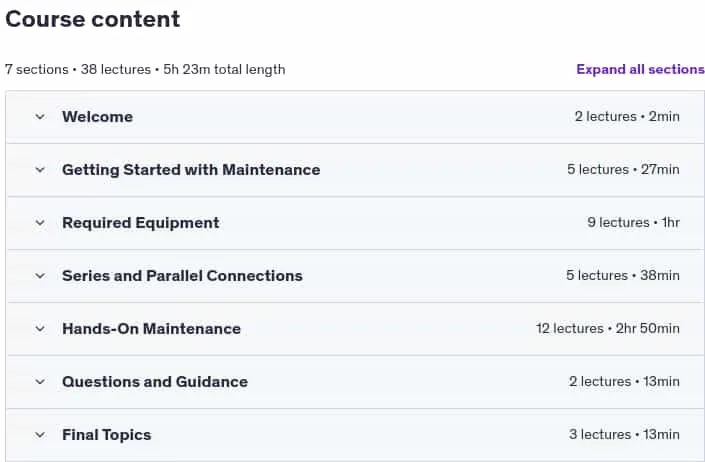
Task: Click Questions and Guidance title text
Action: point(155,382)
